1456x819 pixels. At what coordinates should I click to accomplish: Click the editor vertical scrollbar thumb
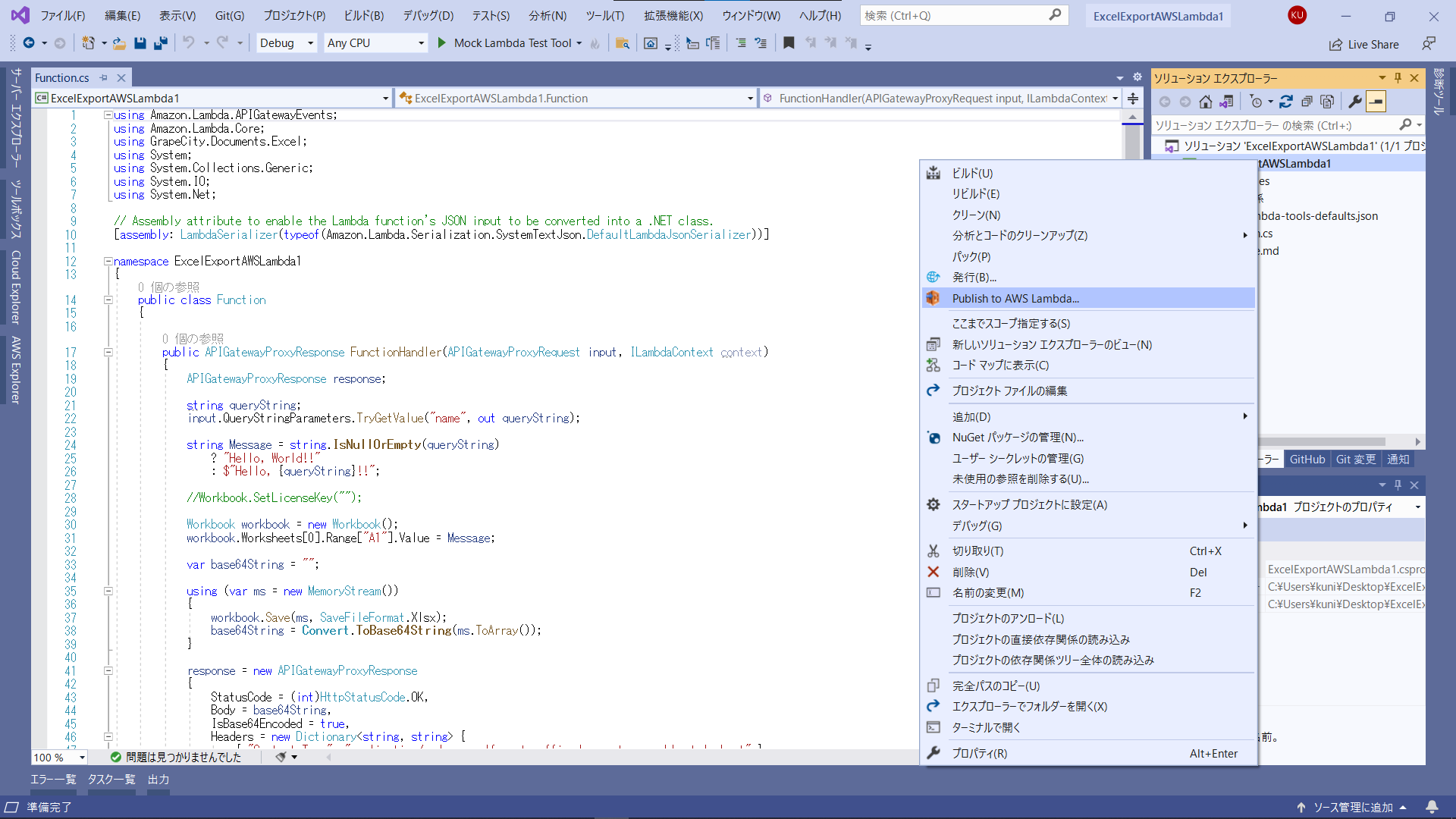pyautogui.click(x=1133, y=143)
